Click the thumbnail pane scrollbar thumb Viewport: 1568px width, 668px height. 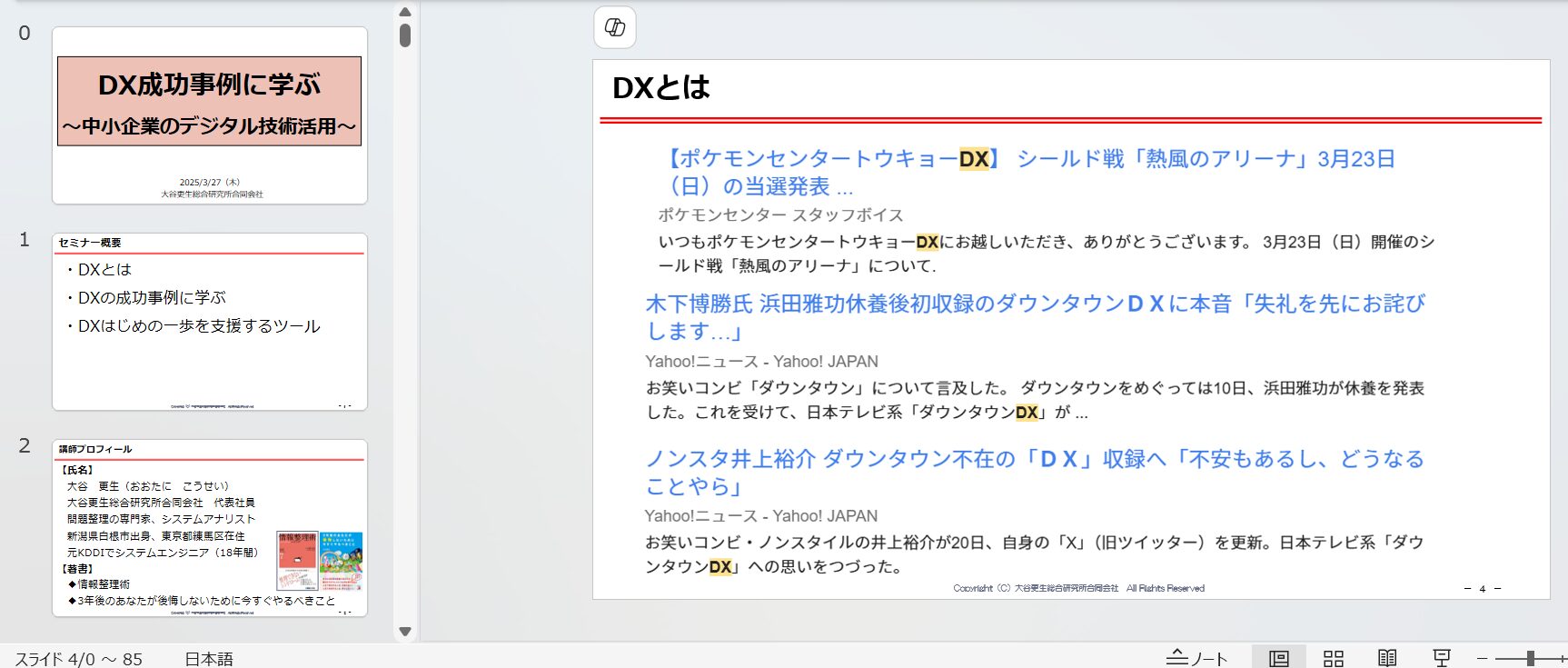point(405,35)
